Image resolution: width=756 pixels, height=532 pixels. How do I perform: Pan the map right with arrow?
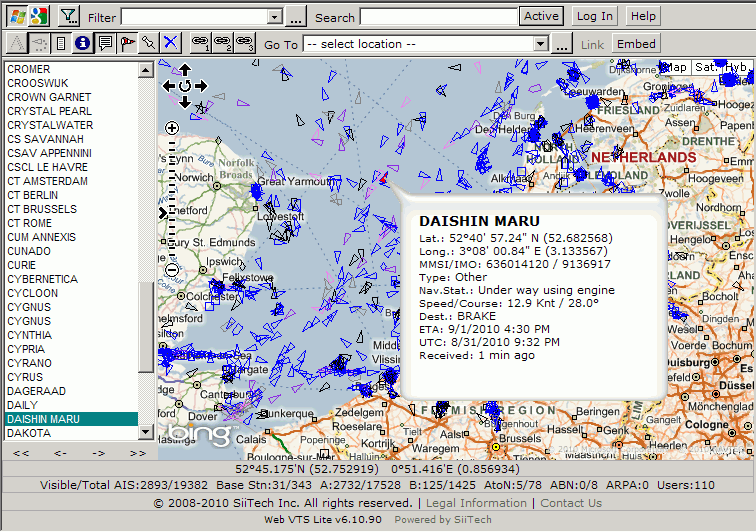[201, 86]
